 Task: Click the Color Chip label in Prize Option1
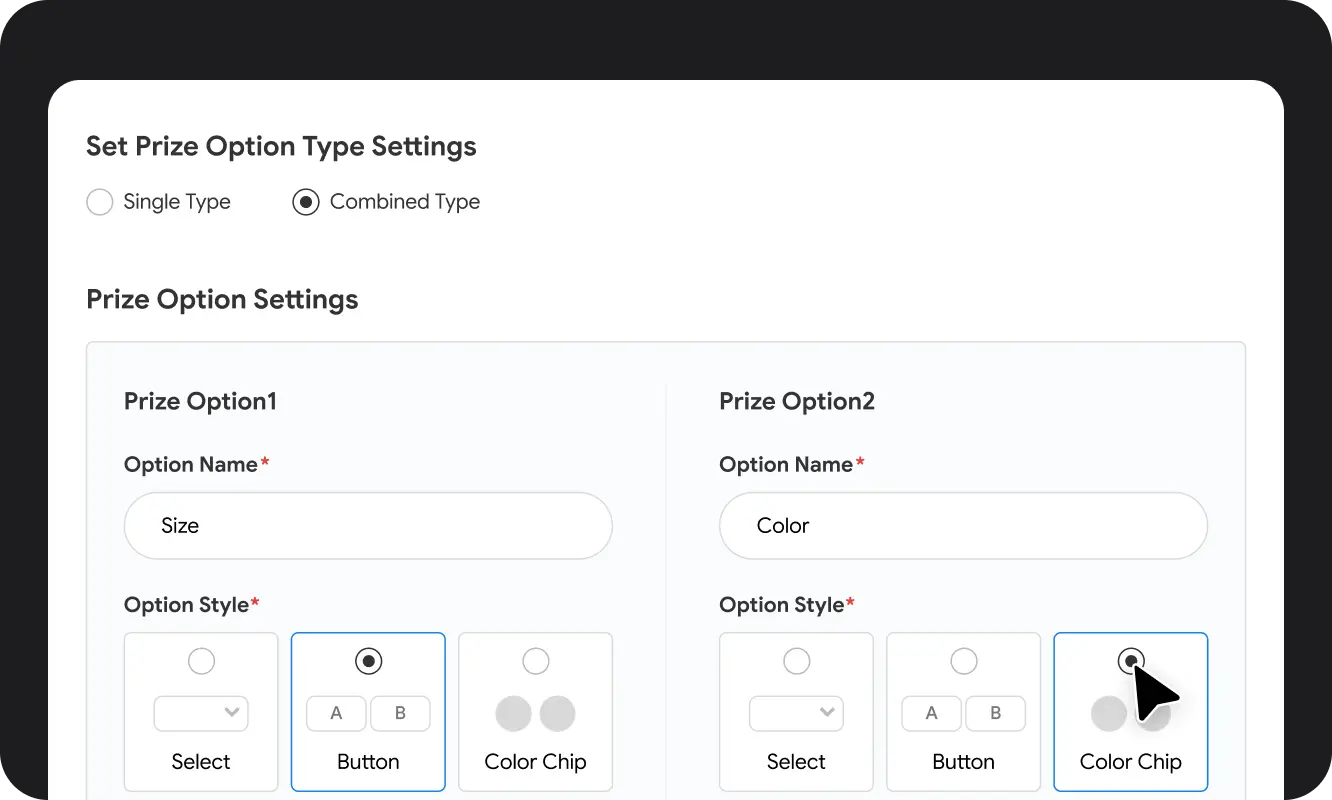pyautogui.click(x=535, y=762)
